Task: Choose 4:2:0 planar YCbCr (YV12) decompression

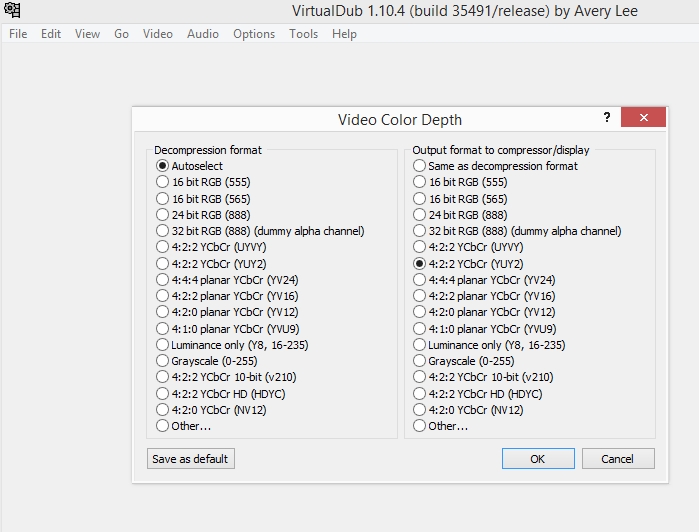Action: [163, 312]
